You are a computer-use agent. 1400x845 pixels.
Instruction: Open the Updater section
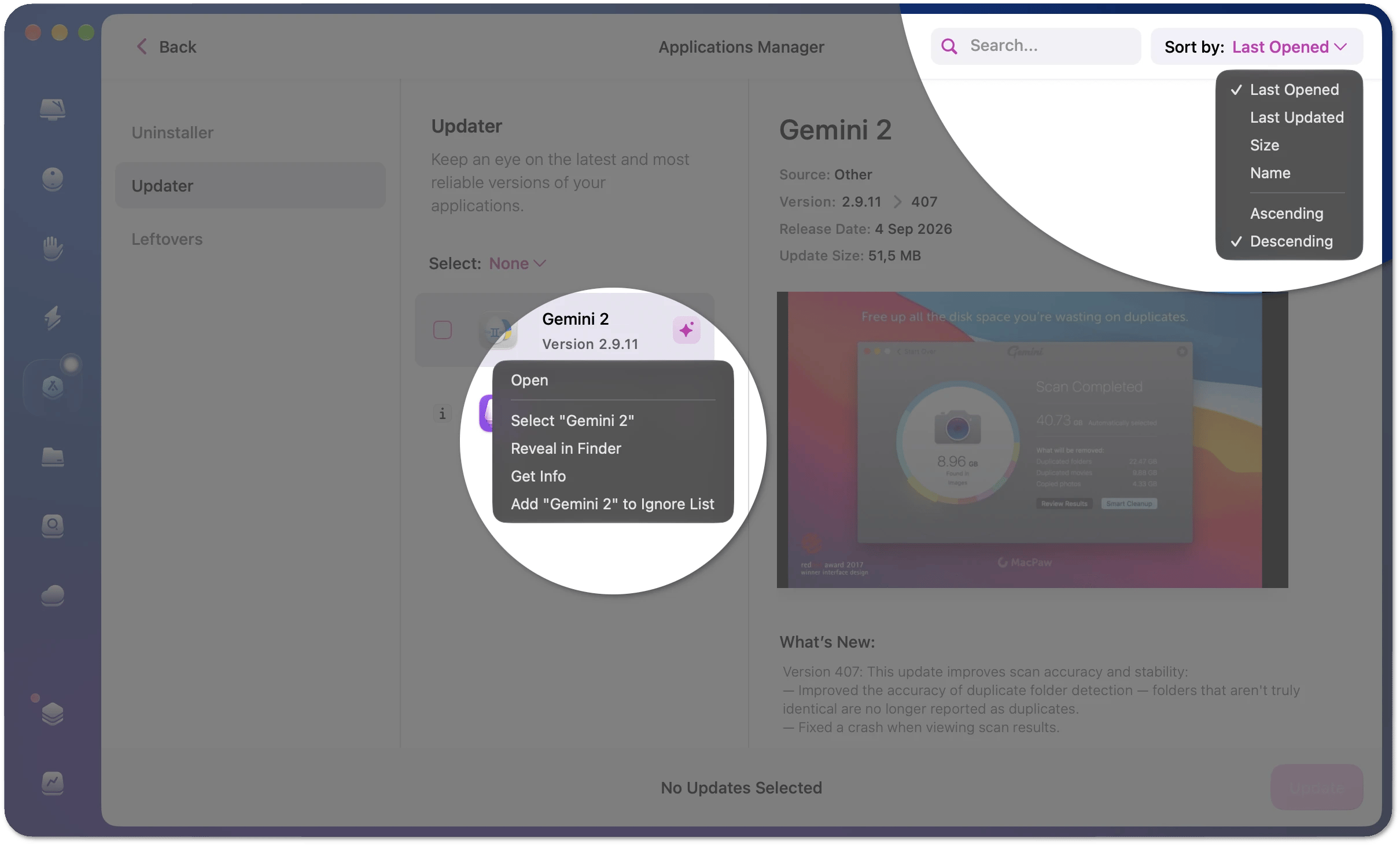click(x=250, y=186)
